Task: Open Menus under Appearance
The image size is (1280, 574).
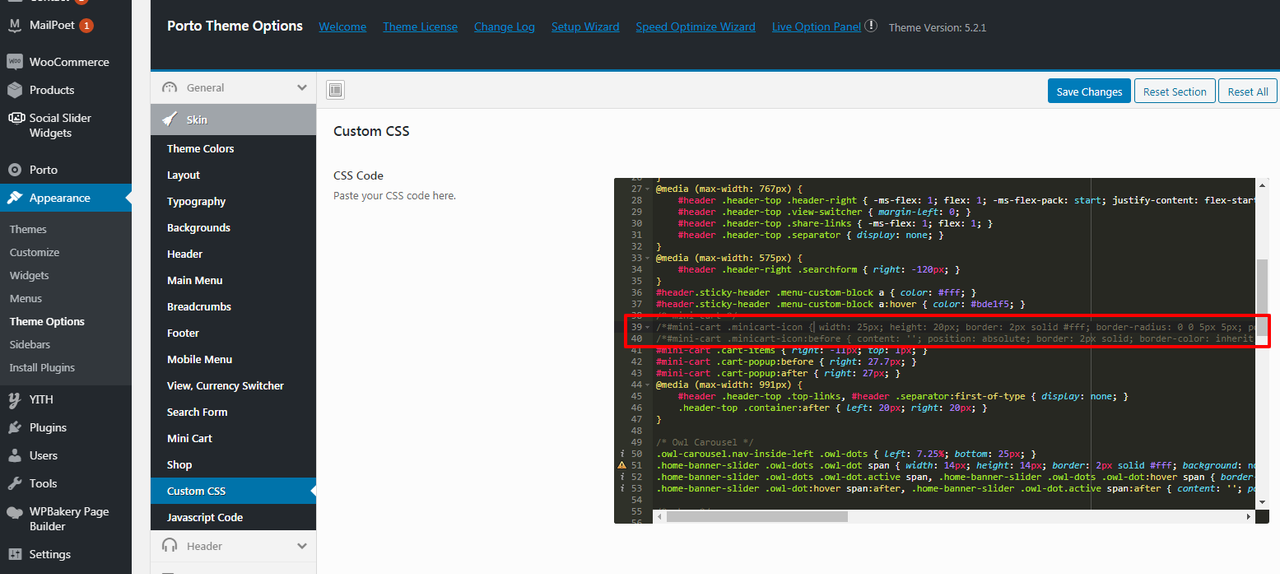Action: pos(26,298)
